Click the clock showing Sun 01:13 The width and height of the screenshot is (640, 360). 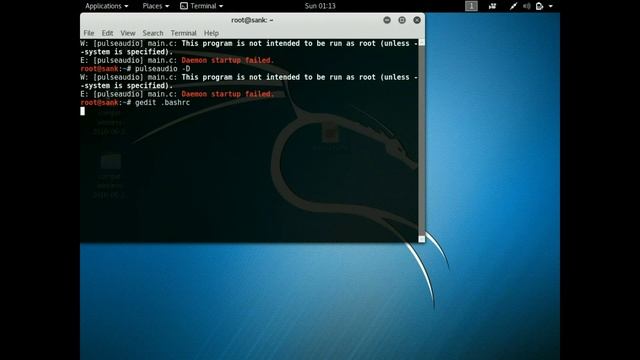click(320, 6)
